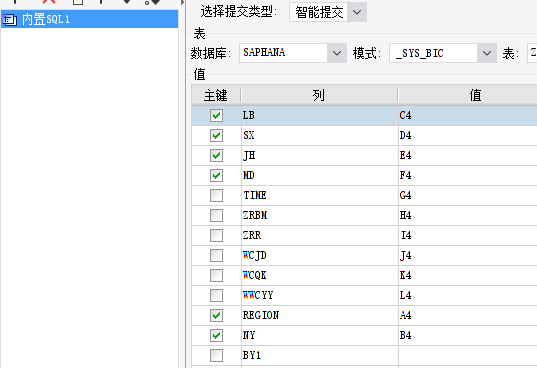
Task: Uncheck primary key checkbox for REGION
Action: (216, 315)
